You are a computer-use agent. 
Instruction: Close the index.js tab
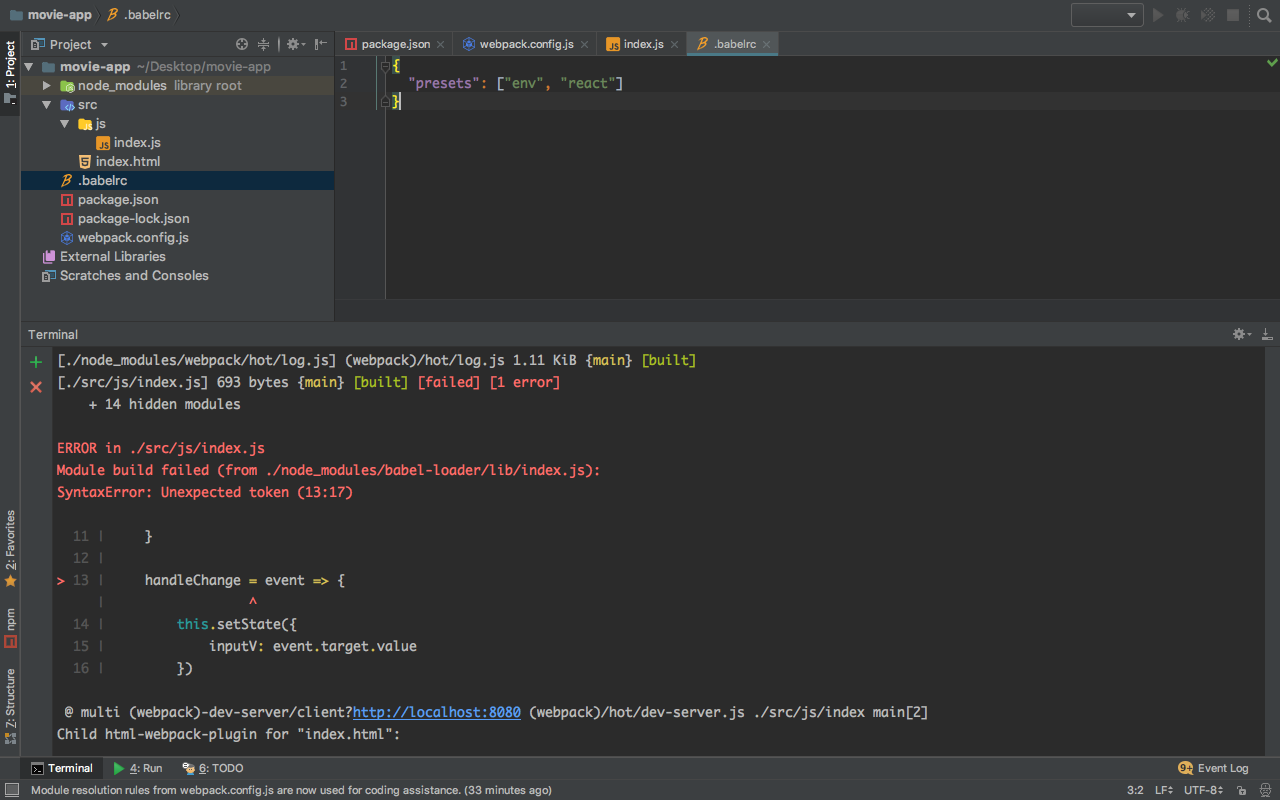click(x=674, y=44)
